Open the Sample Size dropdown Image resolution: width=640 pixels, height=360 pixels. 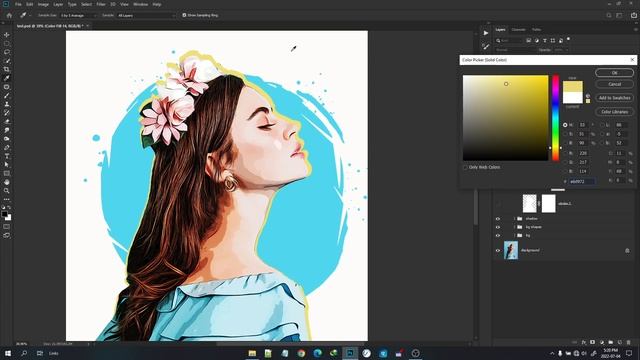click(x=78, y=15)
